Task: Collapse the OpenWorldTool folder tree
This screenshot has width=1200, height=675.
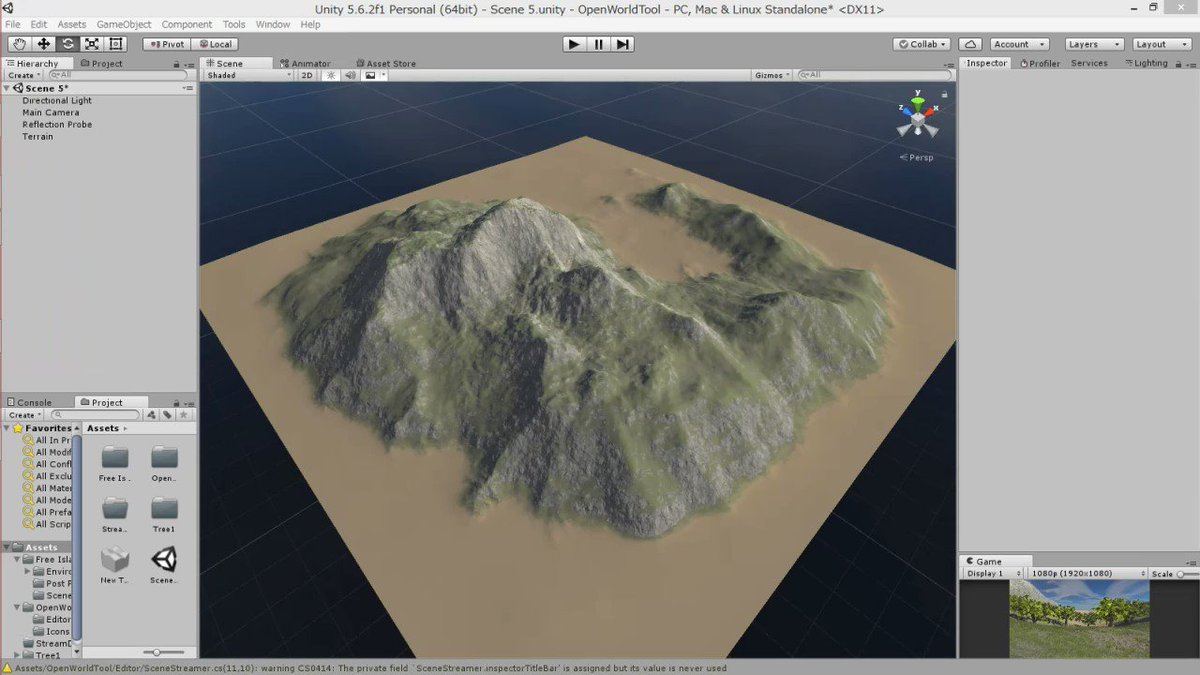Action: tap(18, 607)
